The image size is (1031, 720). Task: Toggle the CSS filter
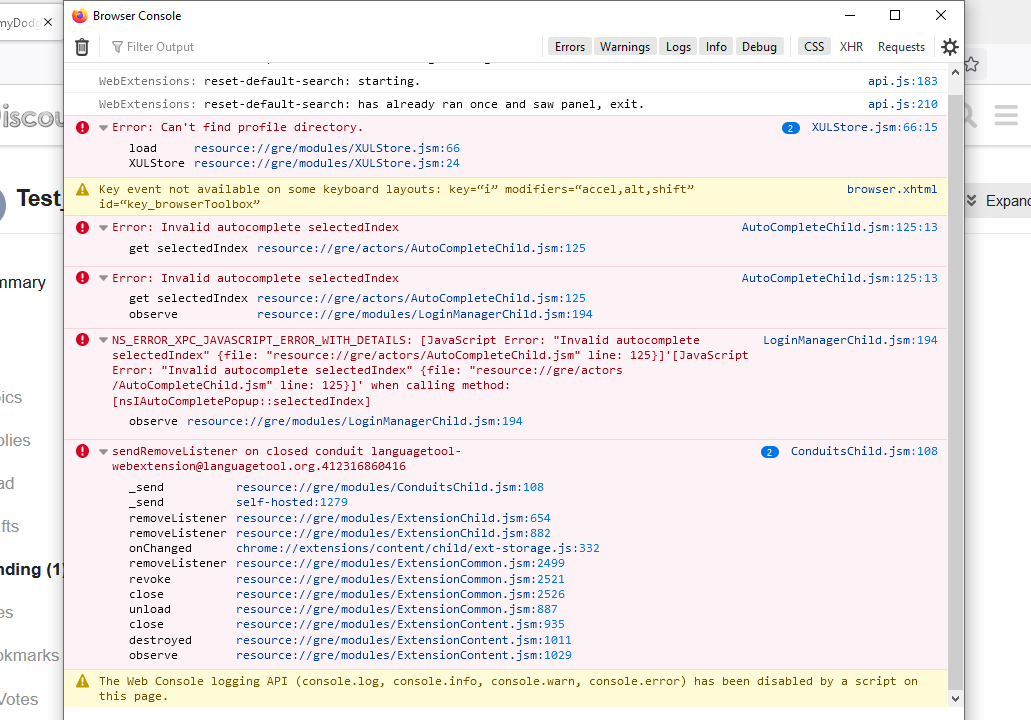click(814, 47)
